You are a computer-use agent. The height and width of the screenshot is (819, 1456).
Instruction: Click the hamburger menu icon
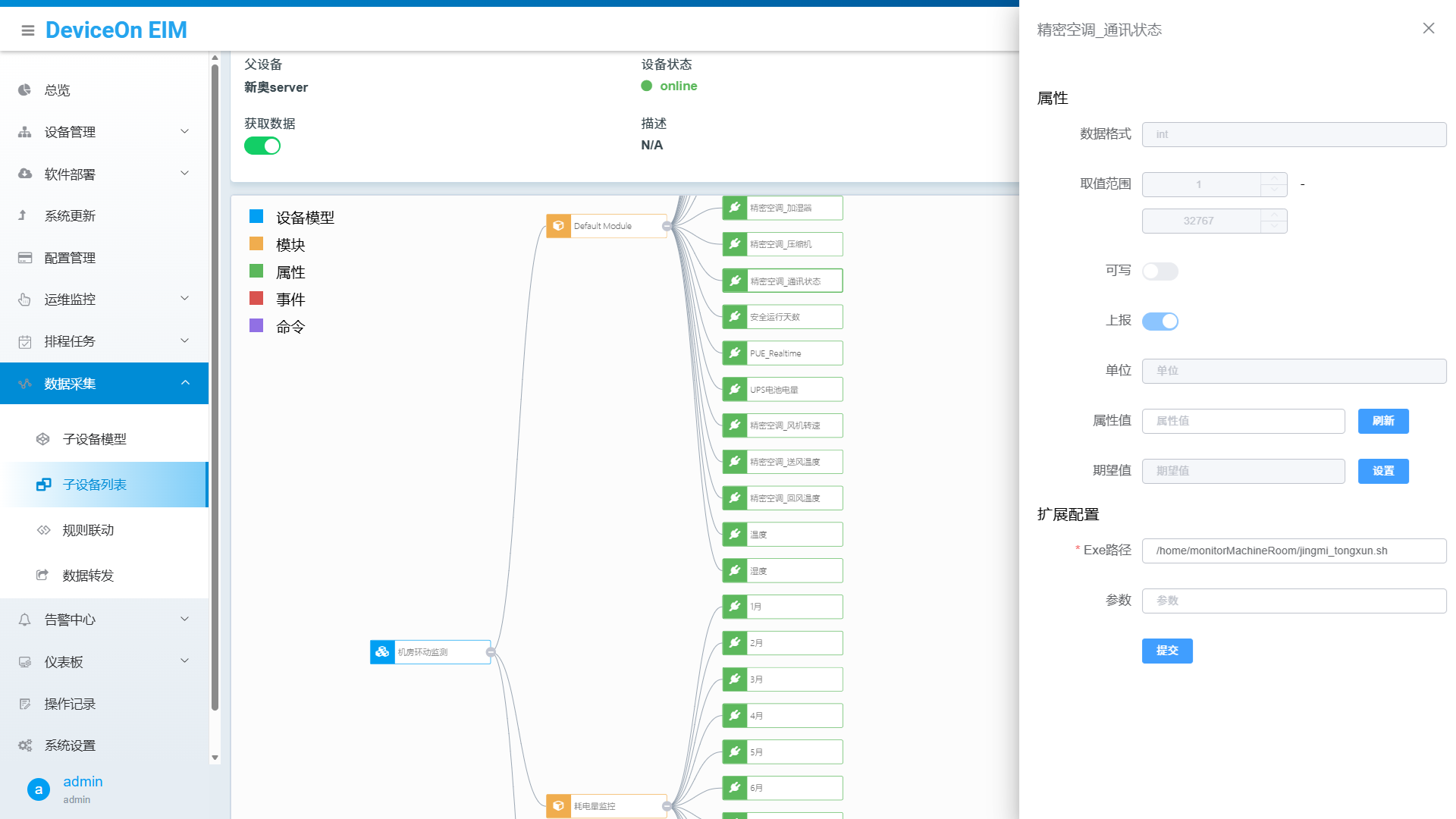pyautogui.click(x=28, y=30)
